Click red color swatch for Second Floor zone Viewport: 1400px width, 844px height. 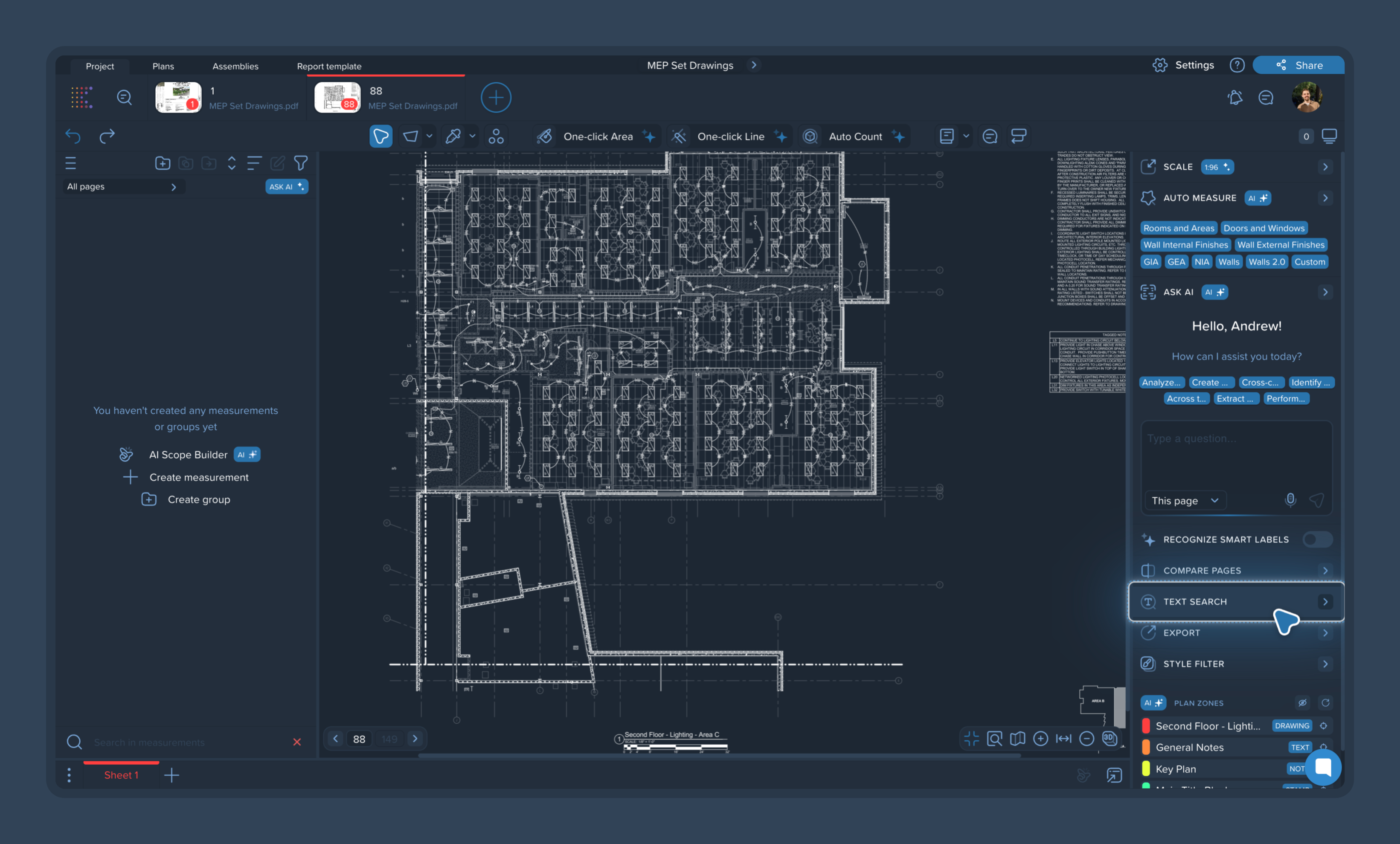coord(1146,726)
